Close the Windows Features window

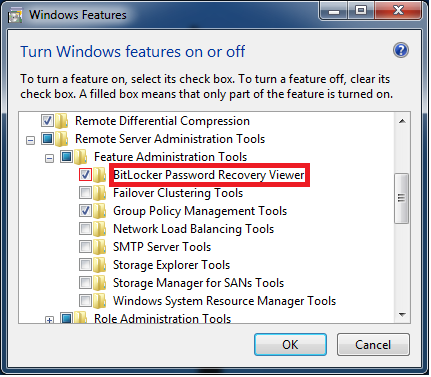[398, 11]
